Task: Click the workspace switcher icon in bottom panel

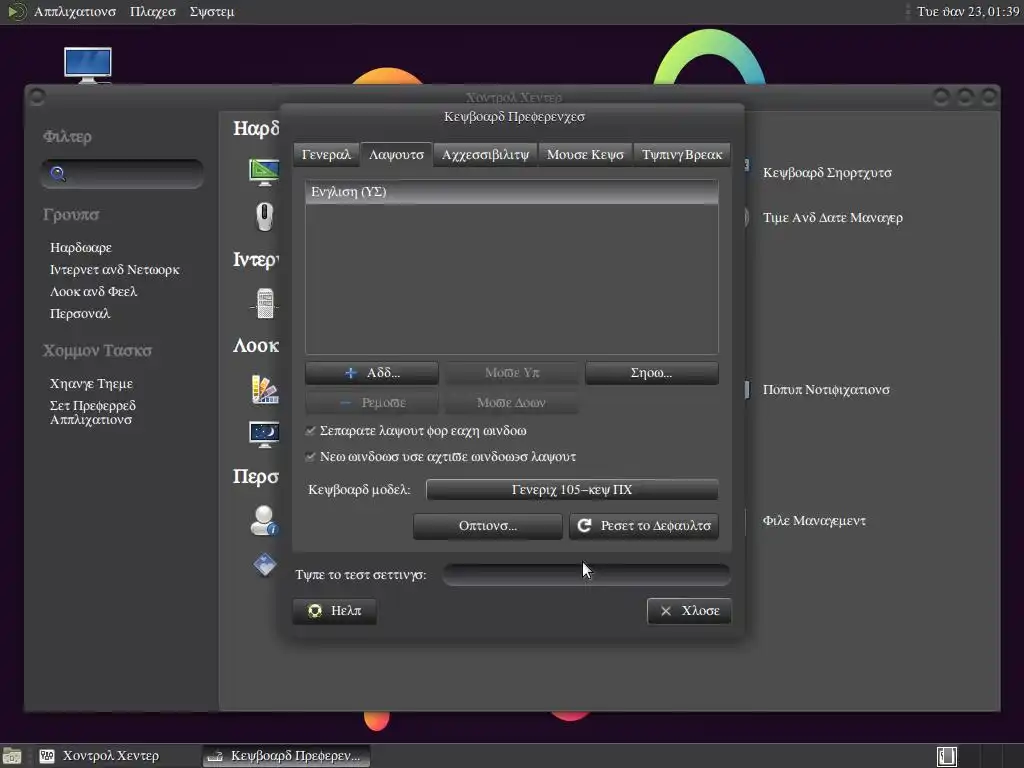Action: (947, 756)
